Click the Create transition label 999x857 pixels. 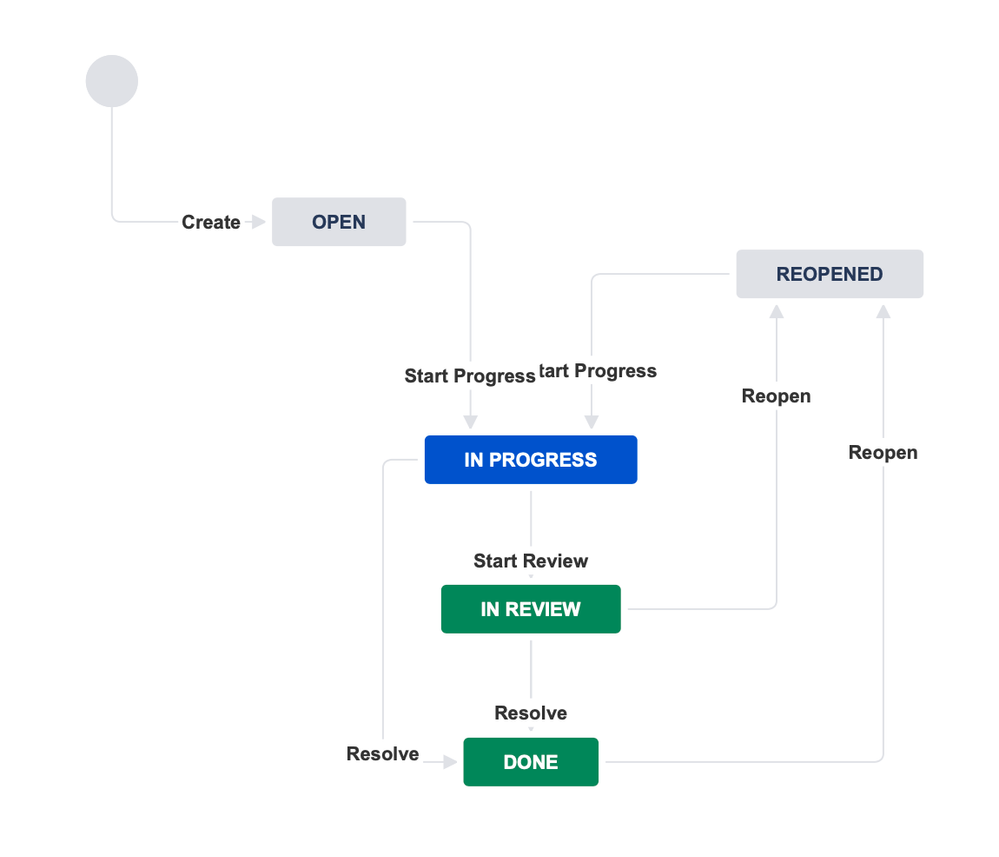point(211,222)
